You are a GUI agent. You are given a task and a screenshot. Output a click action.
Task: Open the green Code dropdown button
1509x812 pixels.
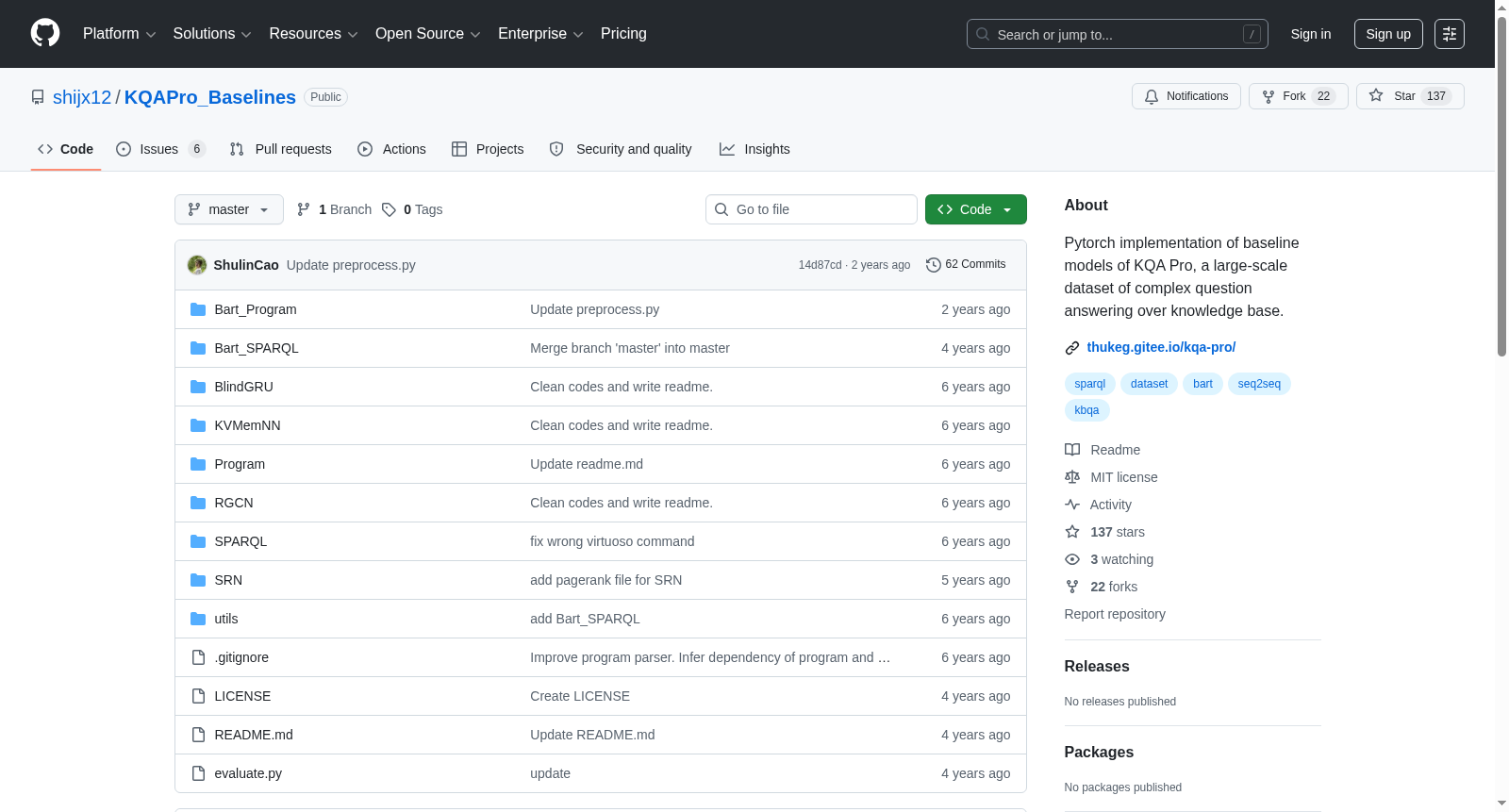pos(976,209)
